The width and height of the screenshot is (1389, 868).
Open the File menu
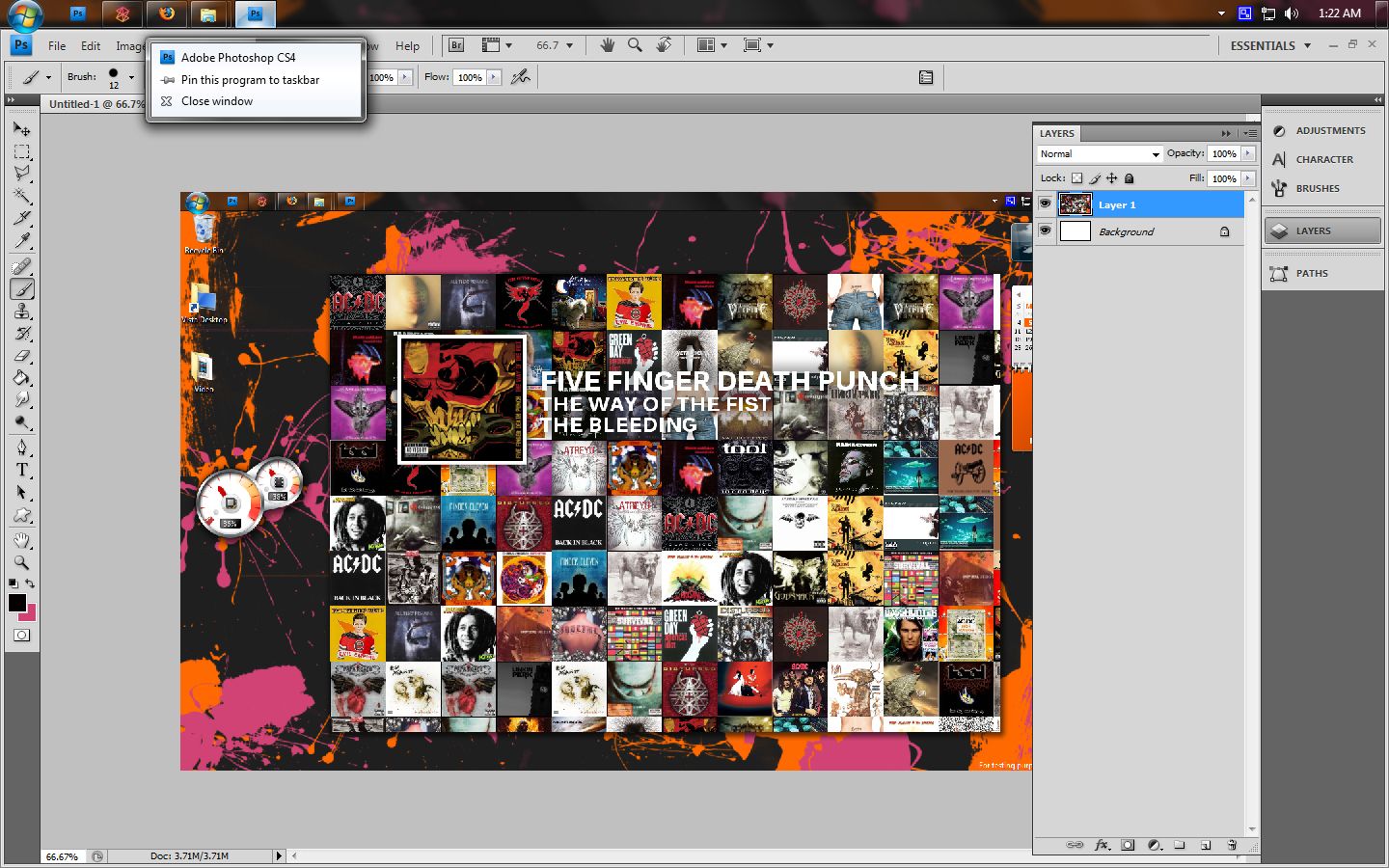point(57,45)
